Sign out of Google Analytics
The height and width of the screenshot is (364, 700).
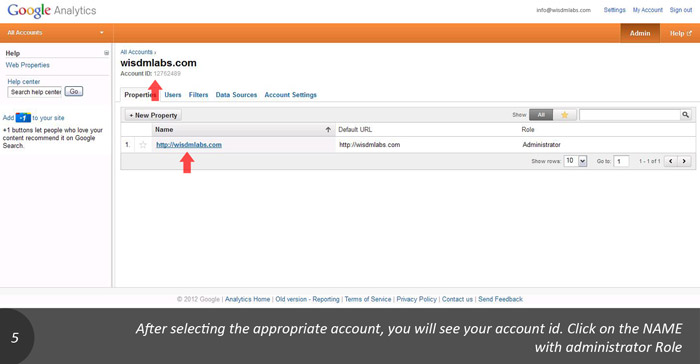(x=680, y=10)
